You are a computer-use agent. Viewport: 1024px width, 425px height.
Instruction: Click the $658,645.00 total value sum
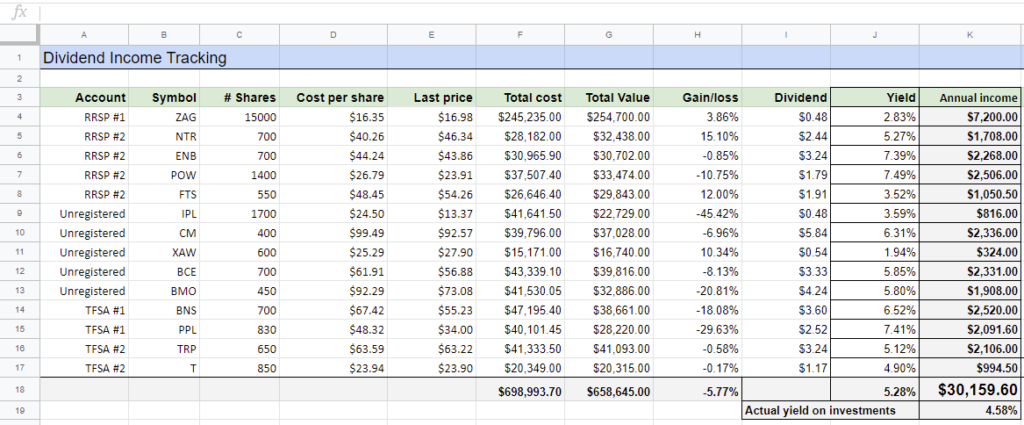609,390
